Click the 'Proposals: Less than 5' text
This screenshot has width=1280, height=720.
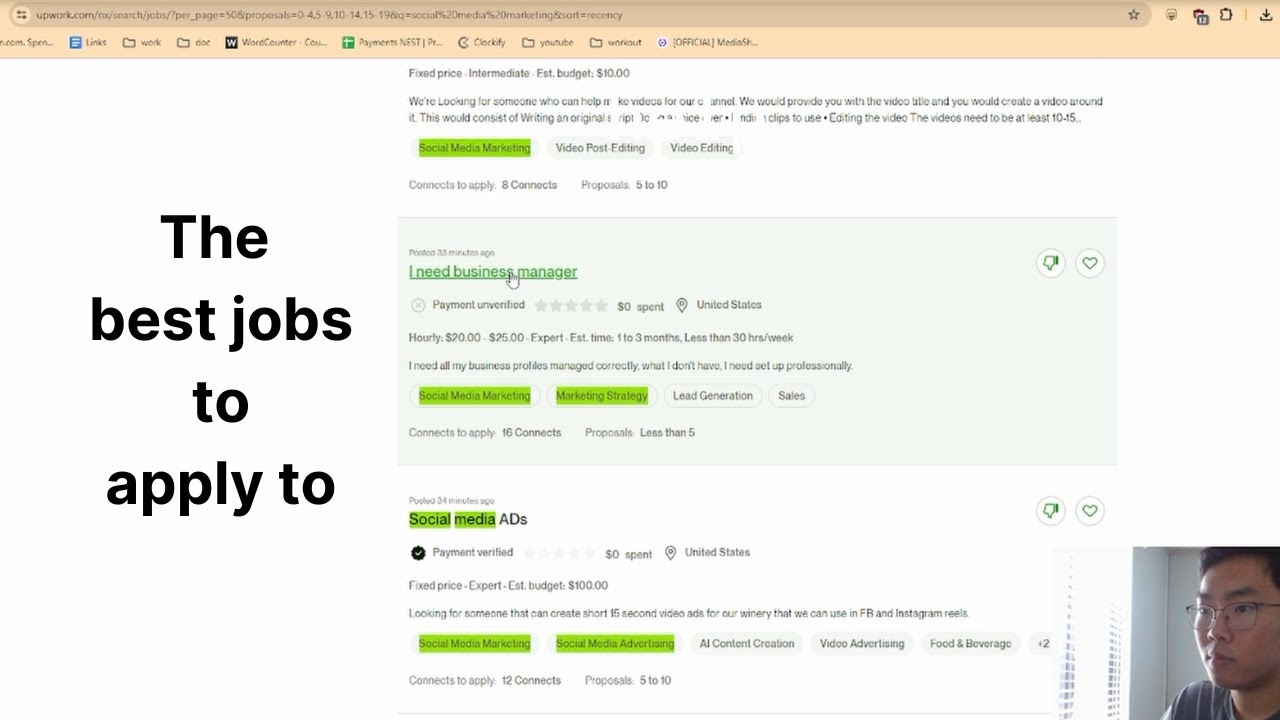[x=640, y=433]
